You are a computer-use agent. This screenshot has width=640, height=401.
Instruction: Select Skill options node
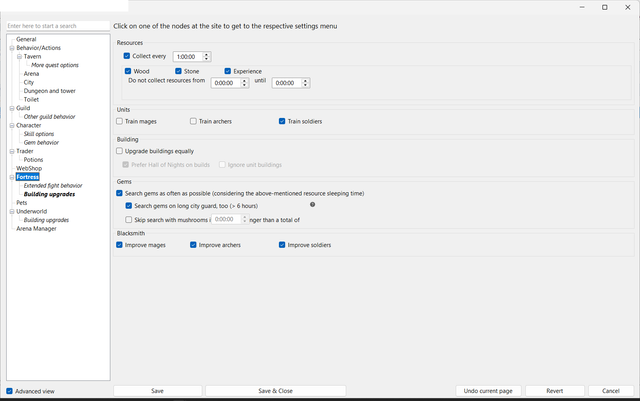click(x=39, y=134)
